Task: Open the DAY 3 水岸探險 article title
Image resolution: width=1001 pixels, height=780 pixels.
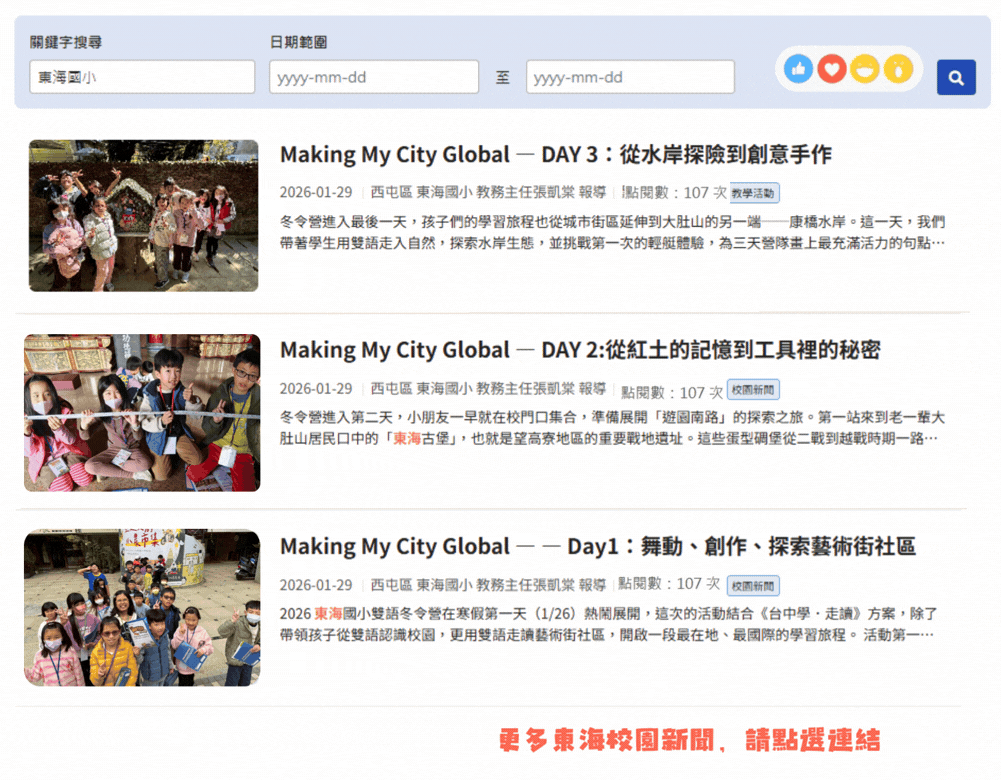Action: [x=555, y=155]
